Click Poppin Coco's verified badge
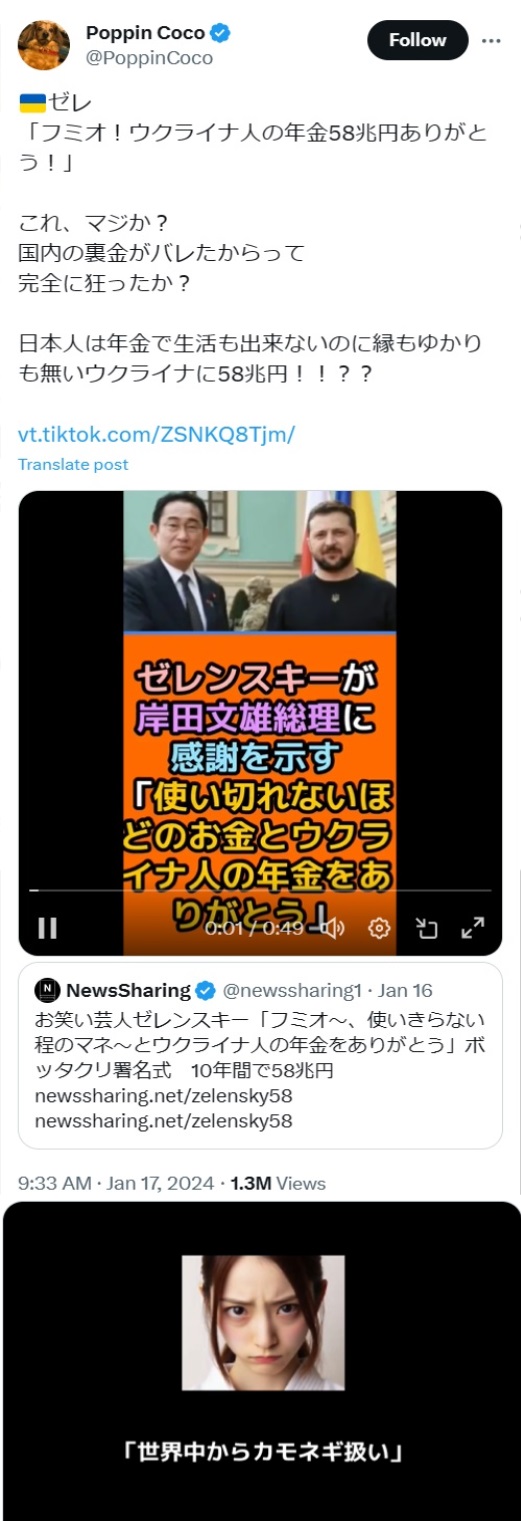521x1521 pixels. click(220, 34)
